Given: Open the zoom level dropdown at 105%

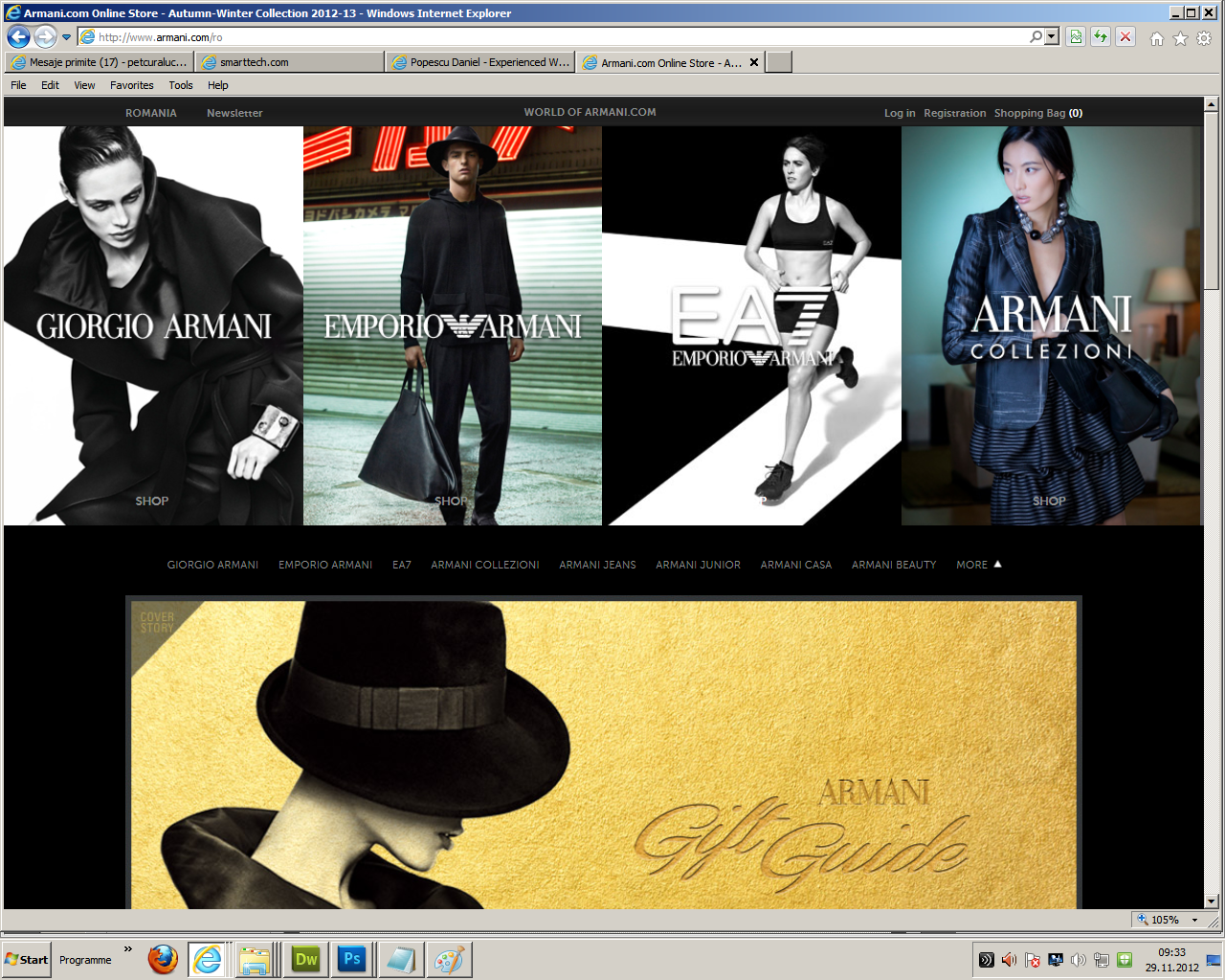Looking at the screenshot, I should tap(1194, 920).
